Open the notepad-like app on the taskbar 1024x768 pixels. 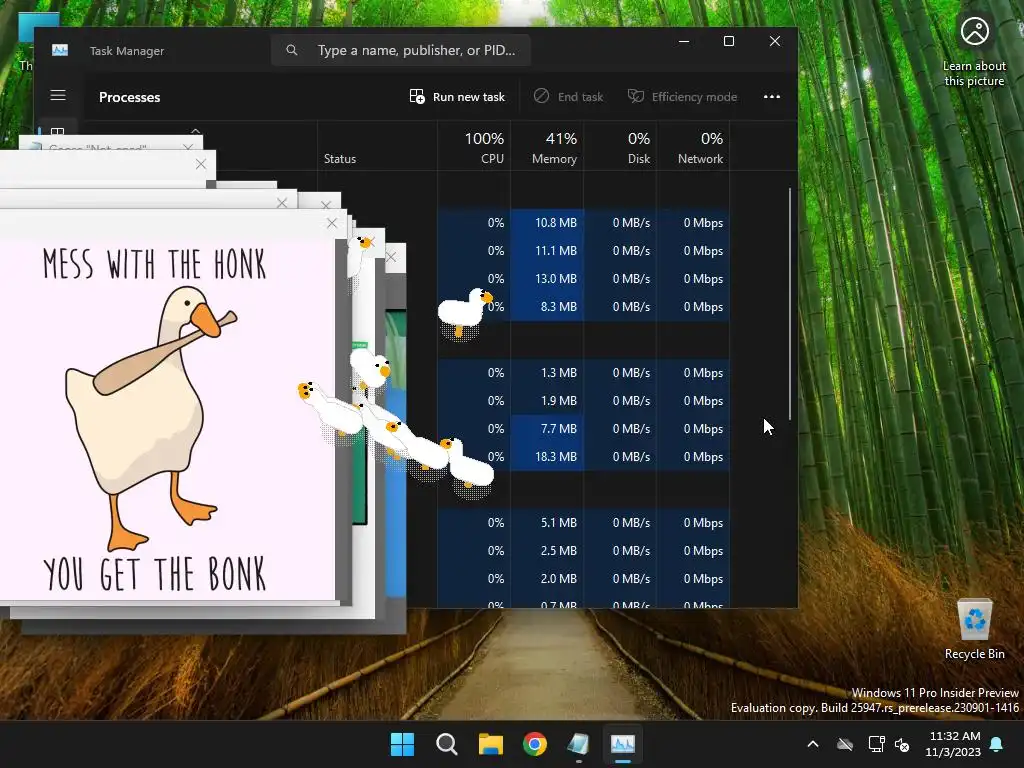click(x=579, y=744)
